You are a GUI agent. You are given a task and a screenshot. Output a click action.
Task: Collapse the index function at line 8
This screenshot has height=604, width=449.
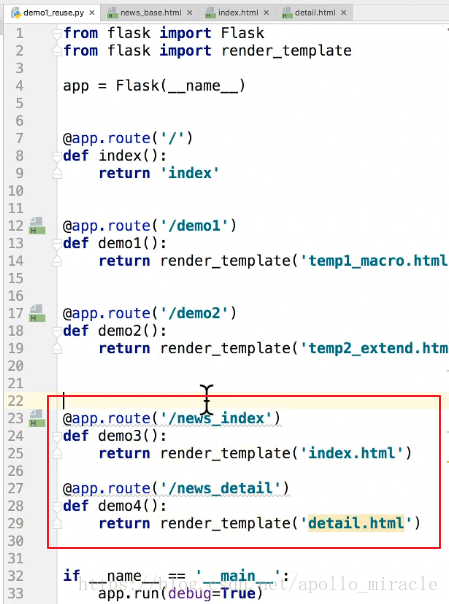[x=57, y=156]
